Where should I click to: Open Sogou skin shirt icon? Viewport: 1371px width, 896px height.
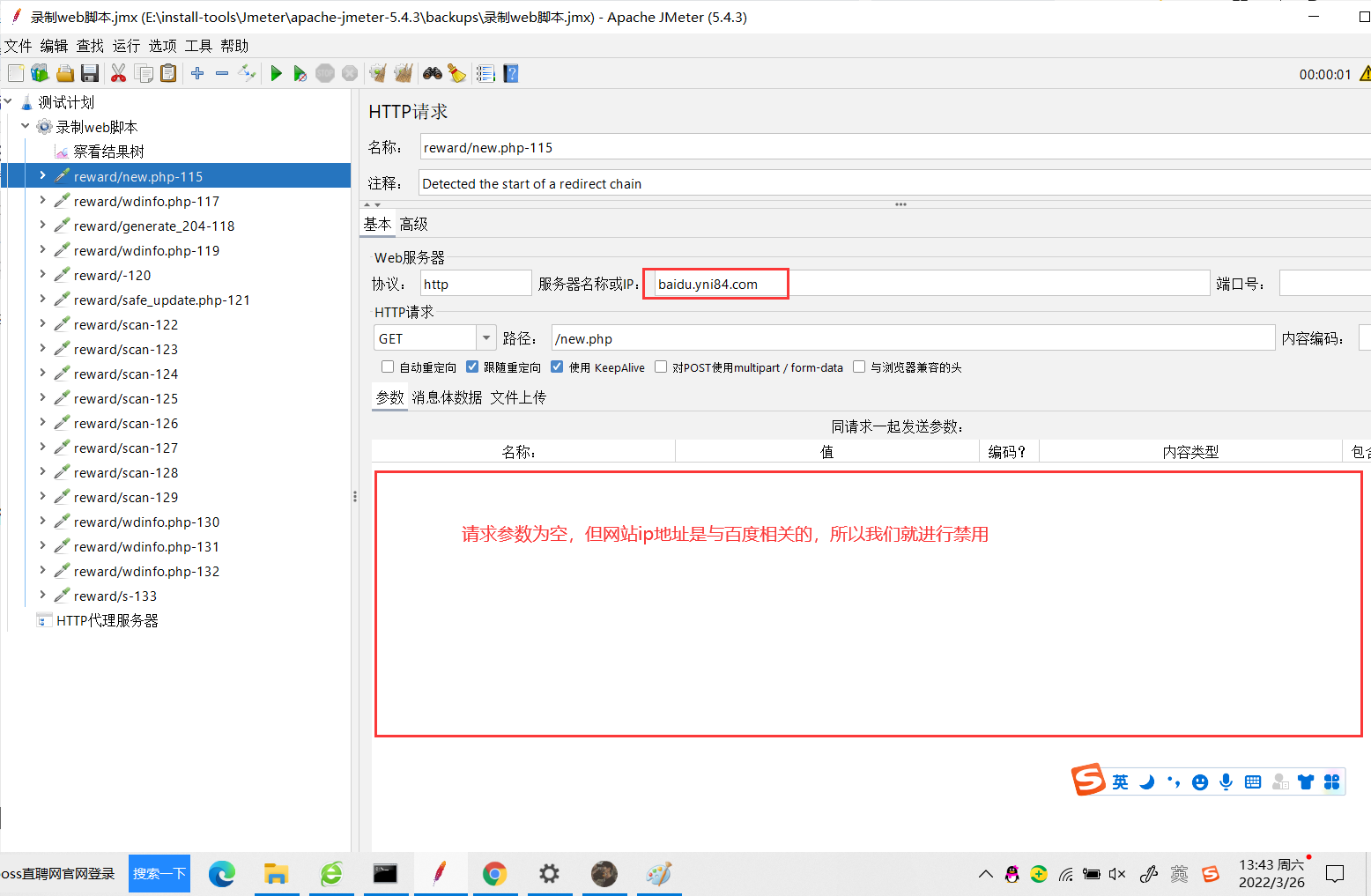(1306, 781)
